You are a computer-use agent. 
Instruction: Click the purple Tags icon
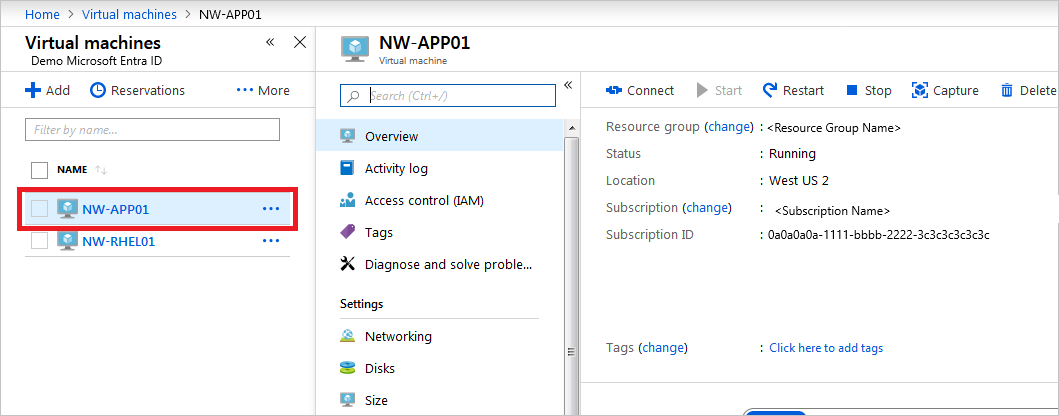[348, 232]
